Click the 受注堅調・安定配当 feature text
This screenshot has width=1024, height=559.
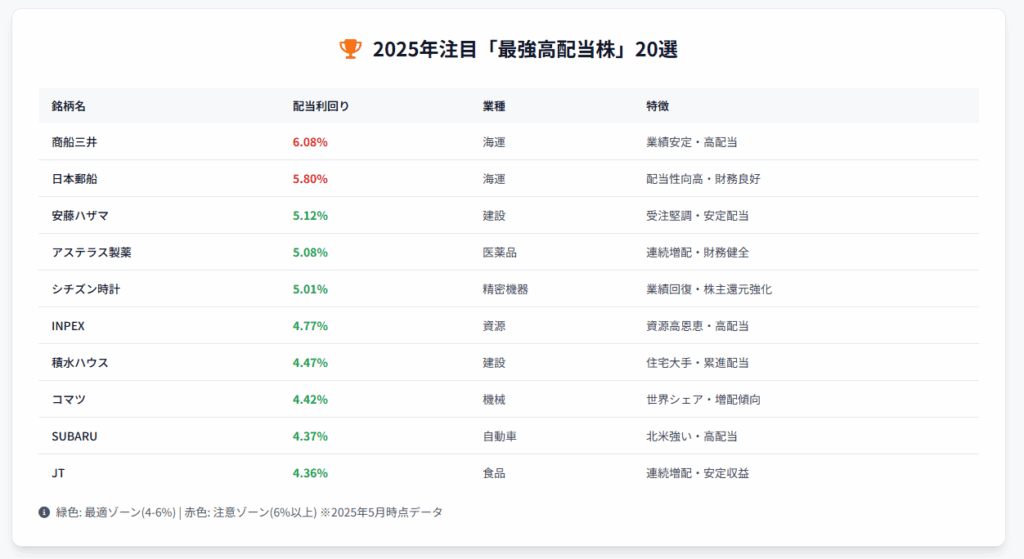[697, 216]
